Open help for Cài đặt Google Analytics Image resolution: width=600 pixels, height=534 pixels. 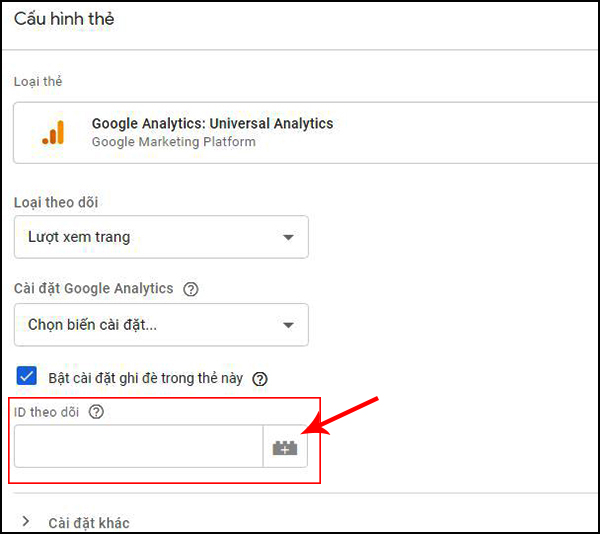point(191,289)
